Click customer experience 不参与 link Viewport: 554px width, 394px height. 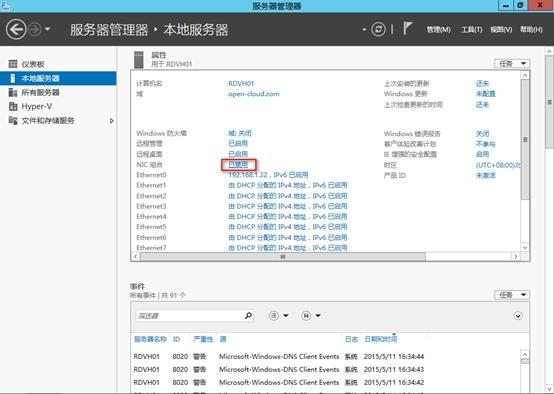[485, 144]
